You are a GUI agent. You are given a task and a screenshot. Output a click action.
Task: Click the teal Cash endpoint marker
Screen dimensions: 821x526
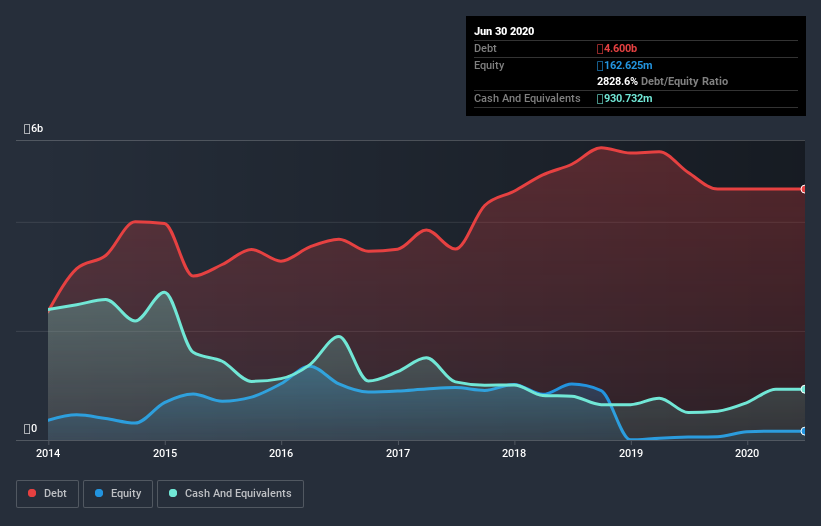(x=804, y=389)
